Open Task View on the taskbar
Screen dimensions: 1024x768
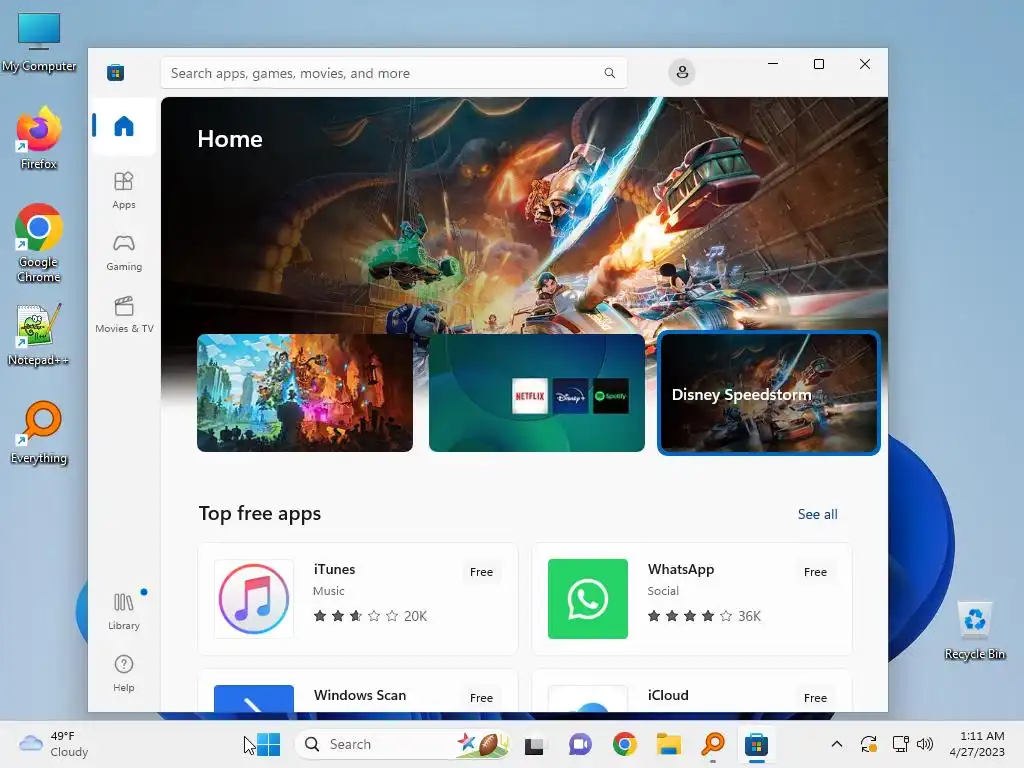point(534,744)
